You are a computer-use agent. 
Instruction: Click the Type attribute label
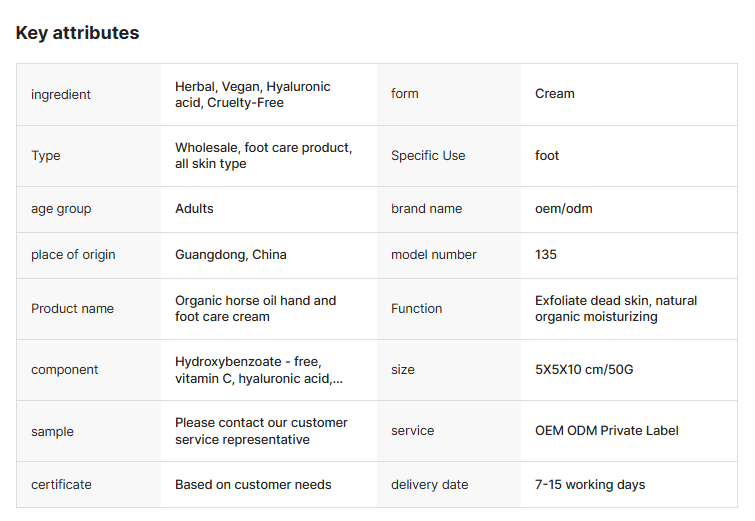(x=46, y=156)
